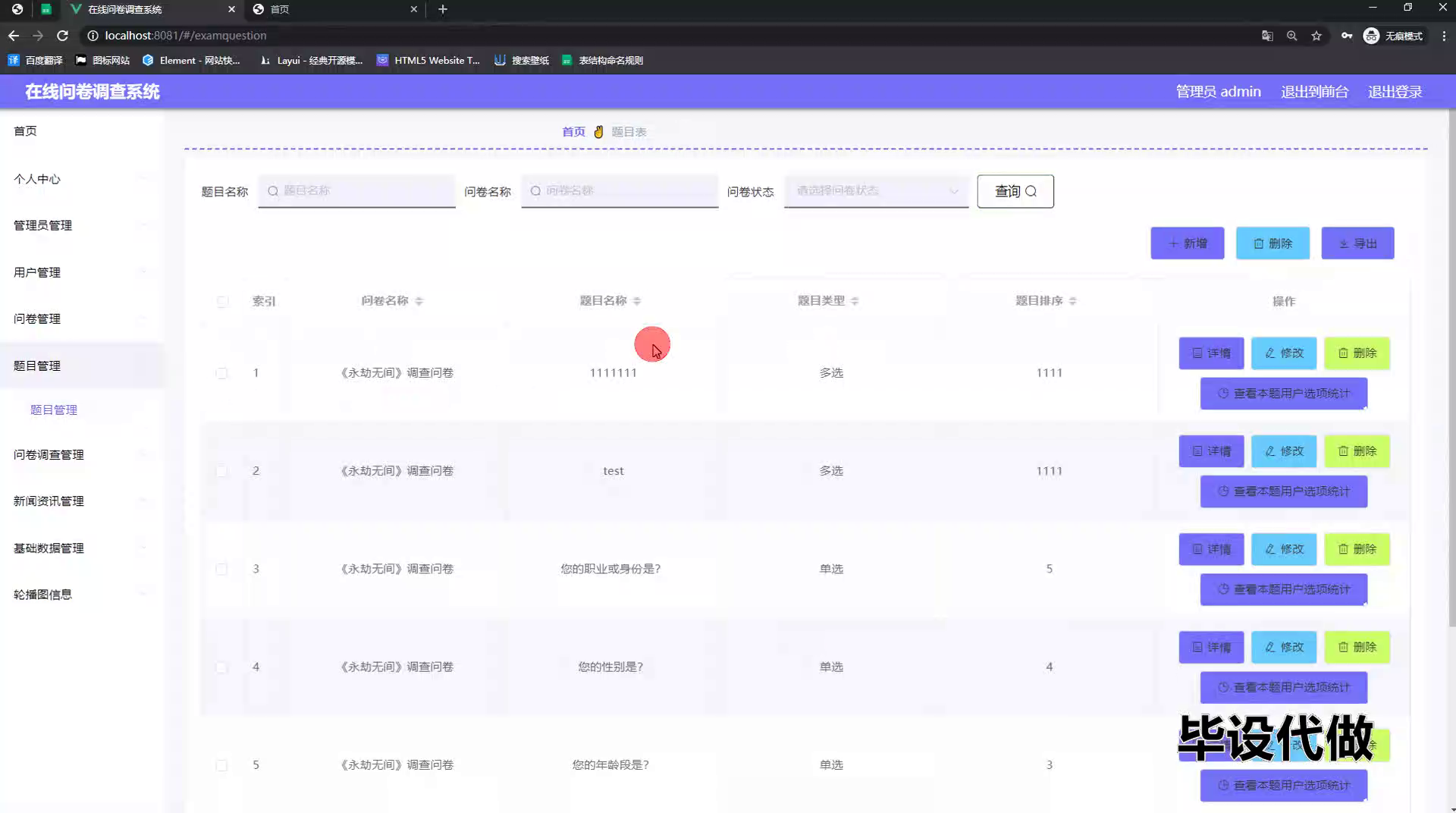Screen dimensions: 1456x813
Task: Click the top 删除 batch delete button
Action: 1272,243
